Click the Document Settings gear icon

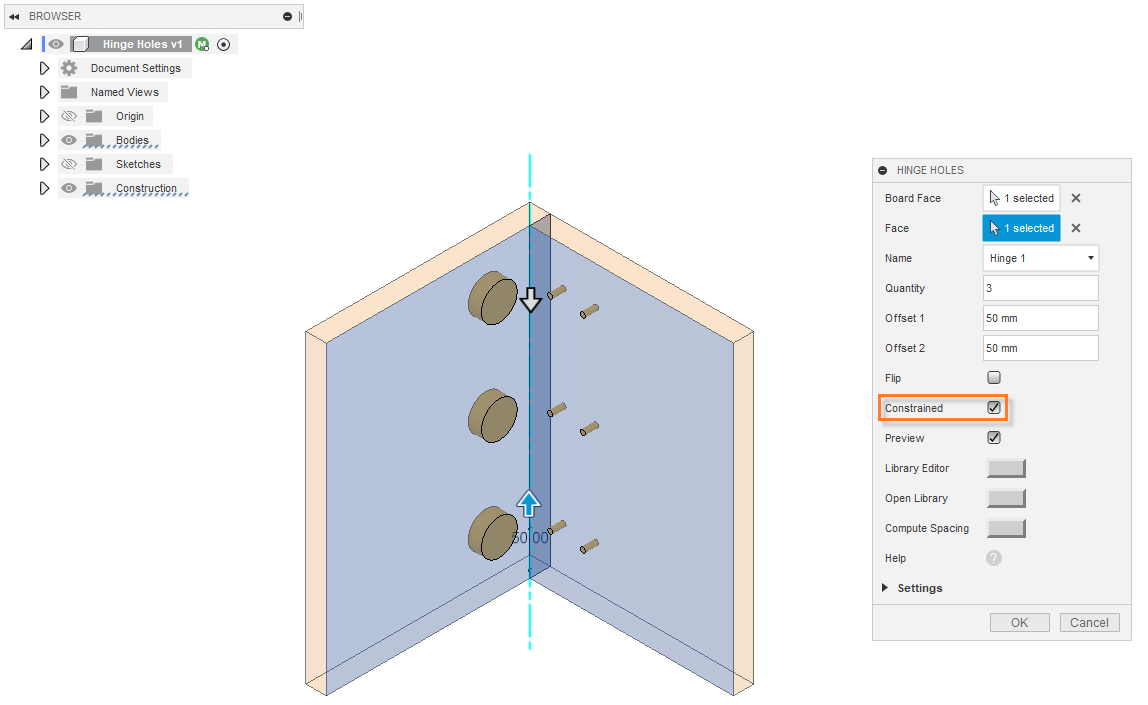click(69, 68)
